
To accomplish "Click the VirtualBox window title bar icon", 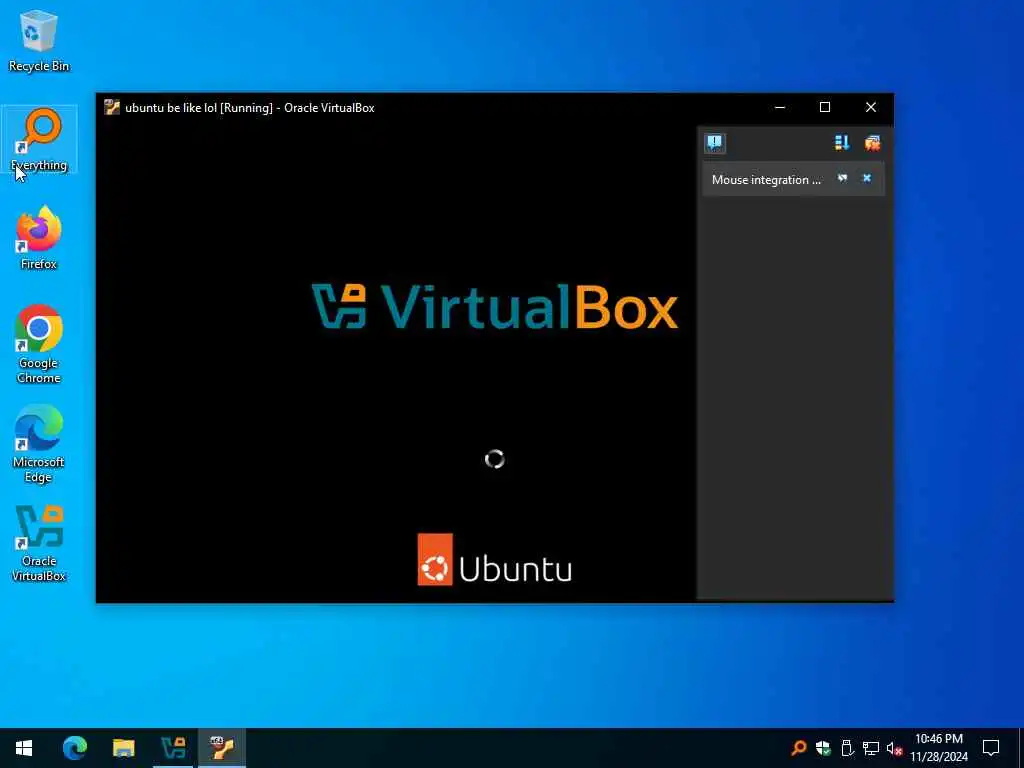I will [x=112, y=108].
